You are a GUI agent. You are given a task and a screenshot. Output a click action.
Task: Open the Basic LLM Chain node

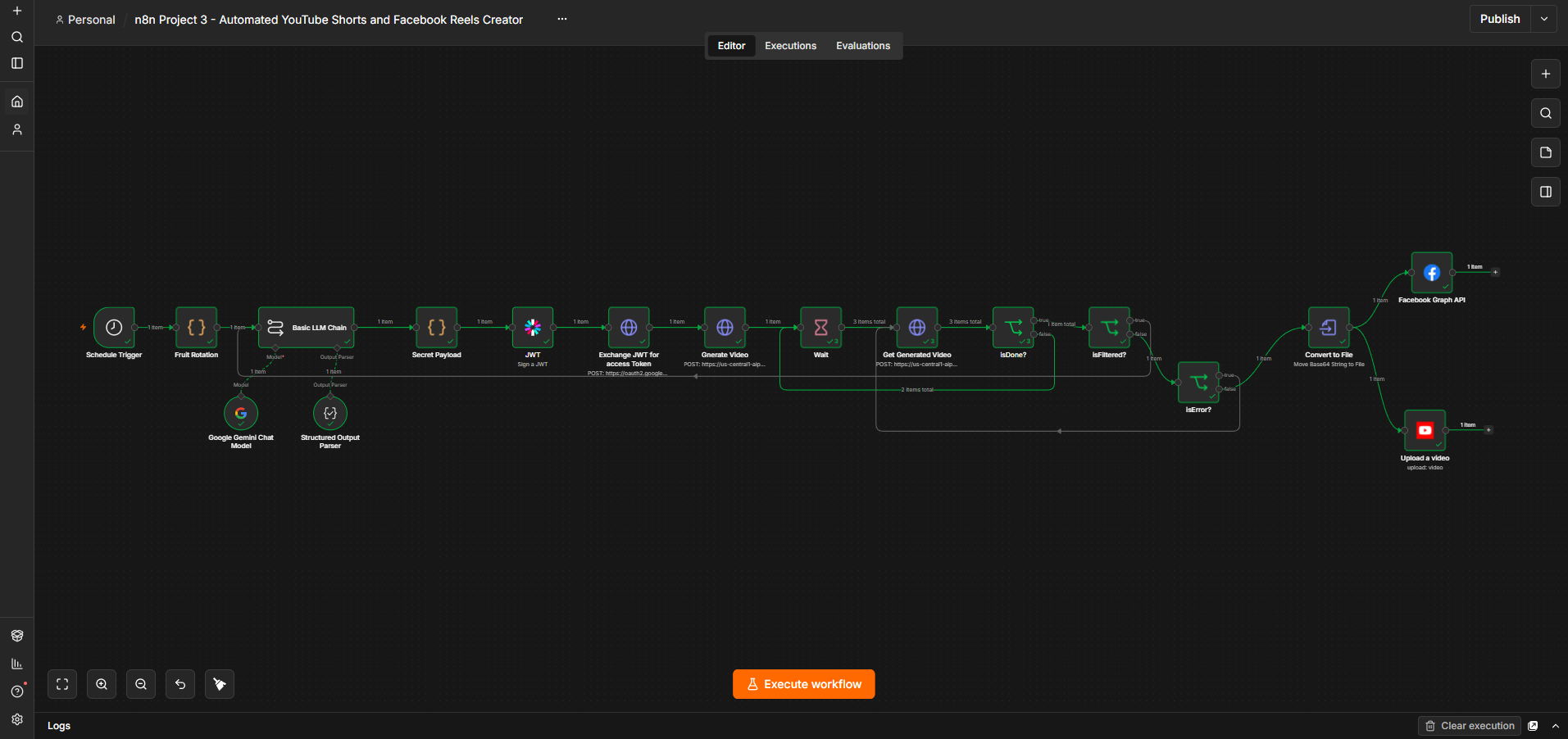307,328
